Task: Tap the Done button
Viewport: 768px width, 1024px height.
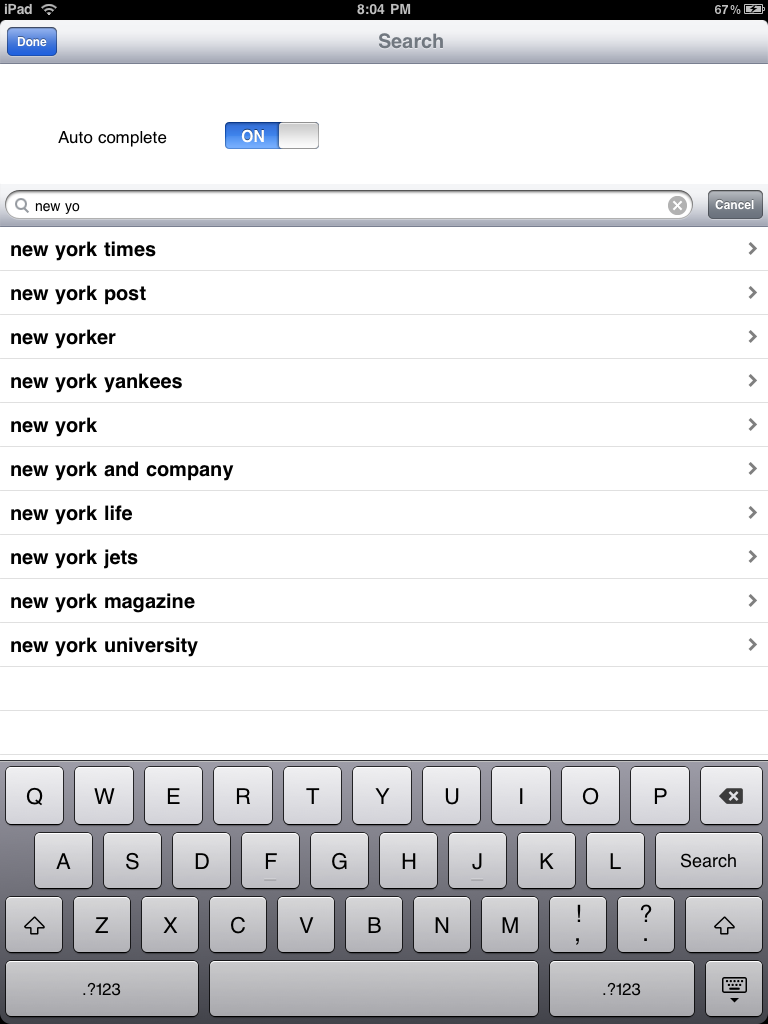Action: pyautogui.click(x=31, y=41)
